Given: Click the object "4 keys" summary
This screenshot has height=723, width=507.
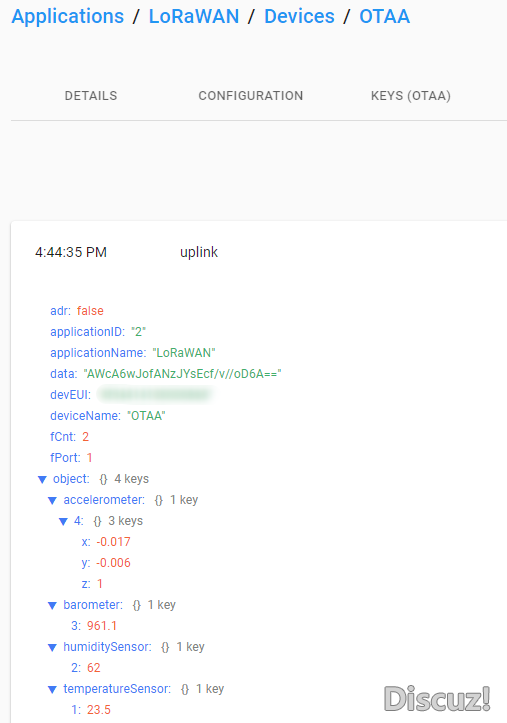Looking at the screenshot, I should (131, 479).
